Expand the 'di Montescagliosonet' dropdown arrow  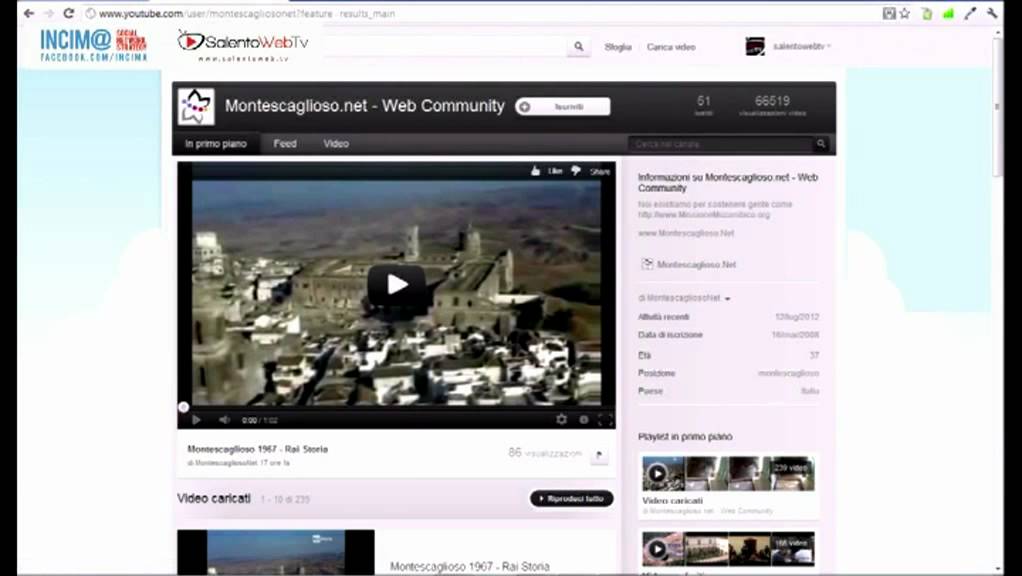(728, 299)
